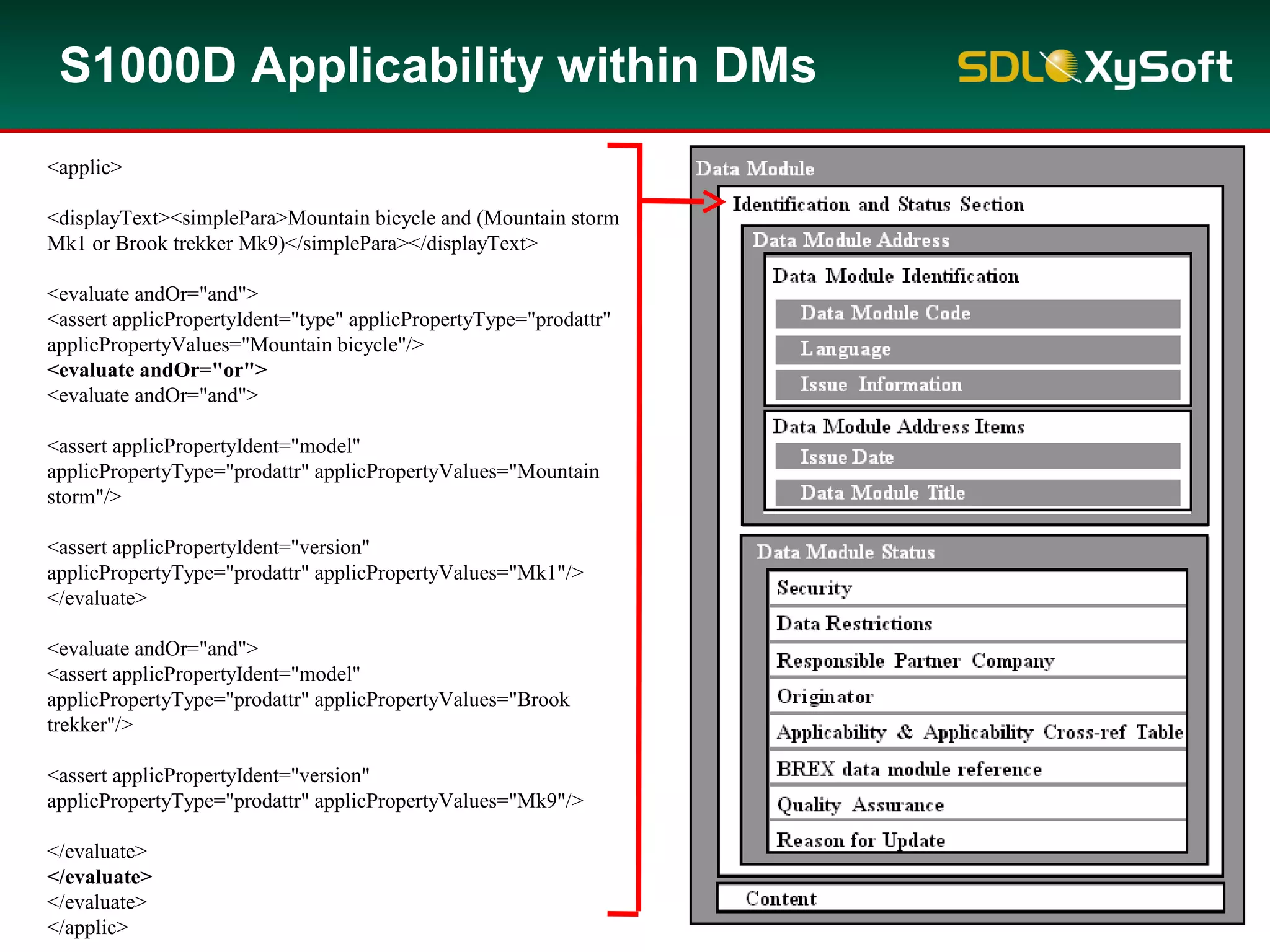Select the Security row
Image resolution: width=1270 pixels, height=952 pixels.
click(x=977, y=588)
